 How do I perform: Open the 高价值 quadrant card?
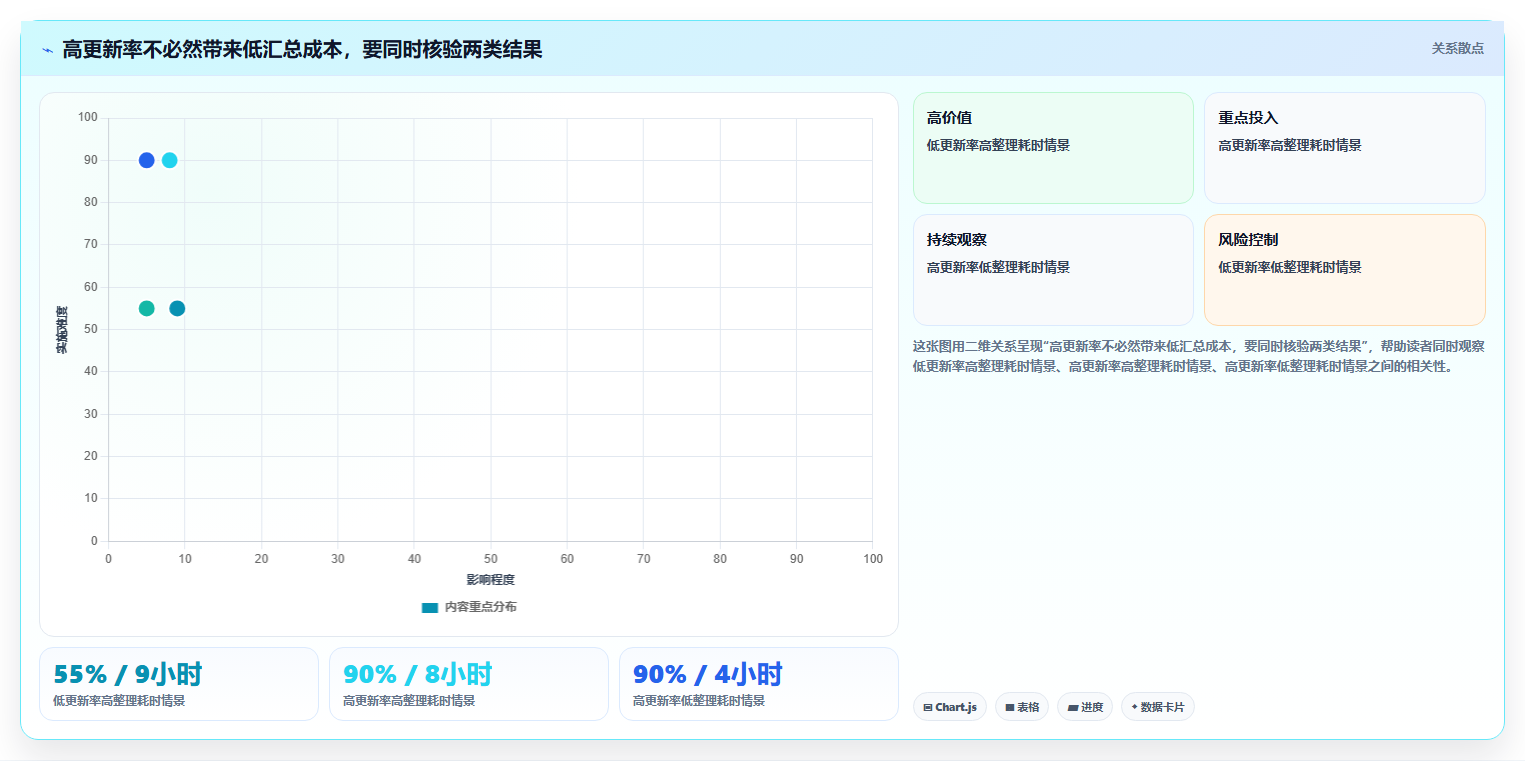[x=1053, y=148]
